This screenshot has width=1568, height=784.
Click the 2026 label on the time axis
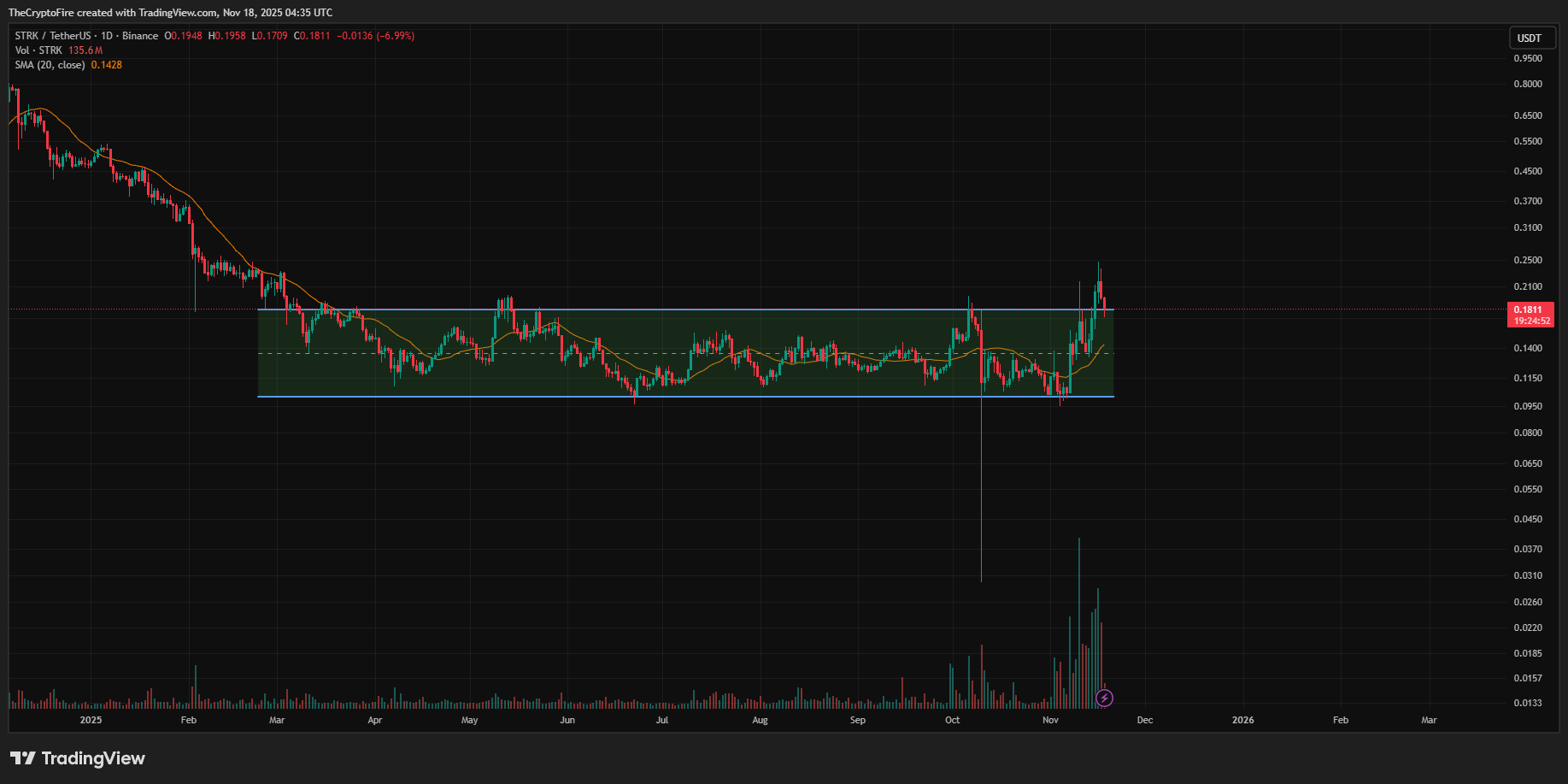point(1243,721)
